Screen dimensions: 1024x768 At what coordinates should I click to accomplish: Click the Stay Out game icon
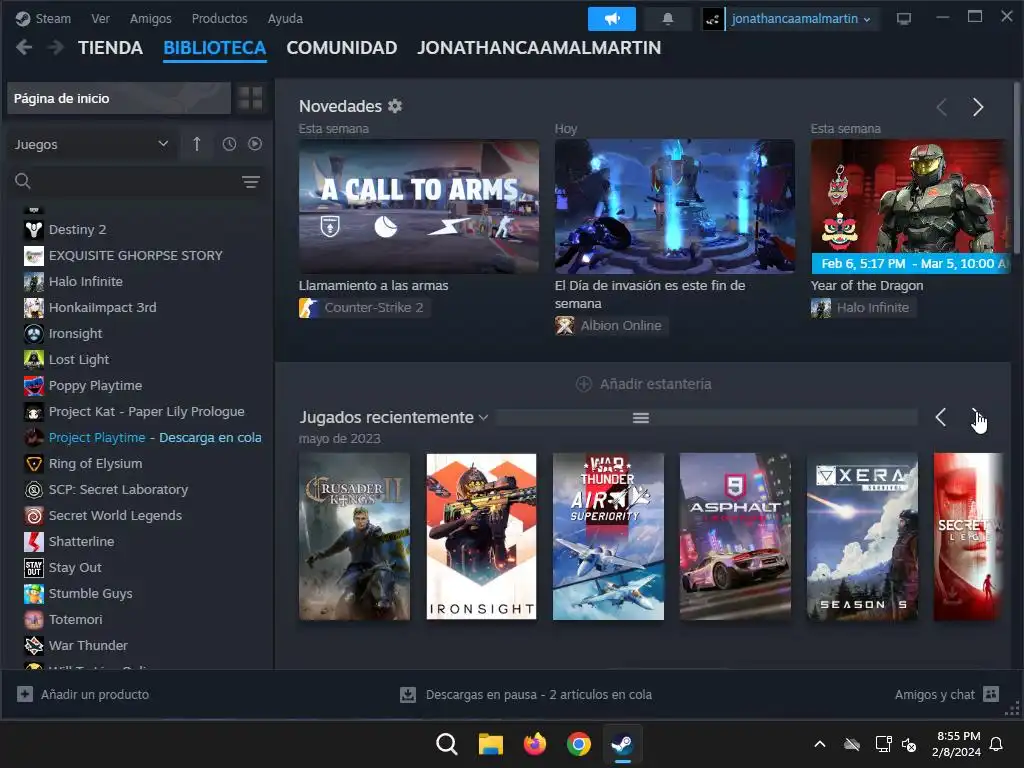(34, 568)
